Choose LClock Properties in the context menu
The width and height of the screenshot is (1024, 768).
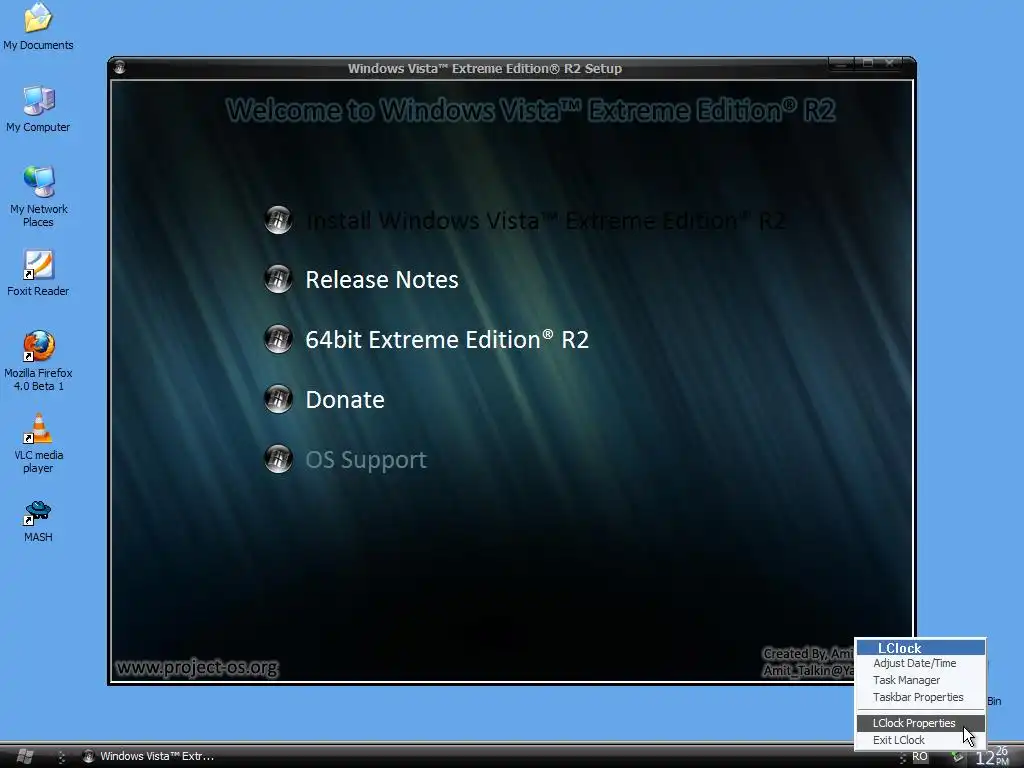pyautogui.click(x=920, y=723)
